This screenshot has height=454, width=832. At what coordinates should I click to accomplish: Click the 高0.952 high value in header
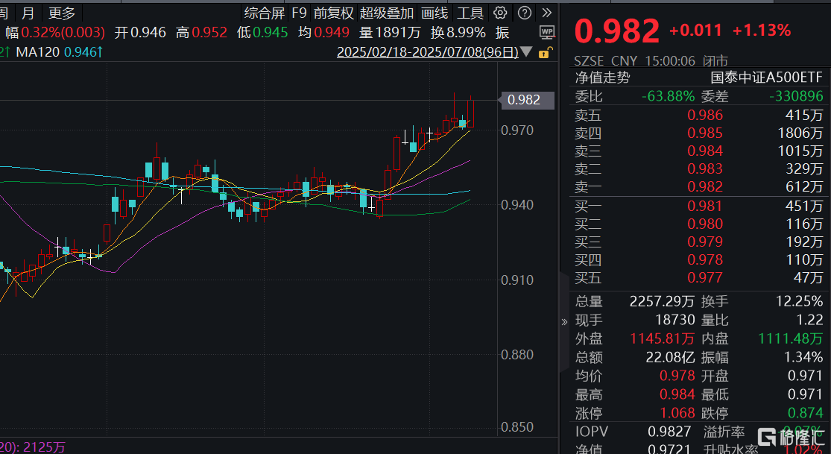click(202, 33)
